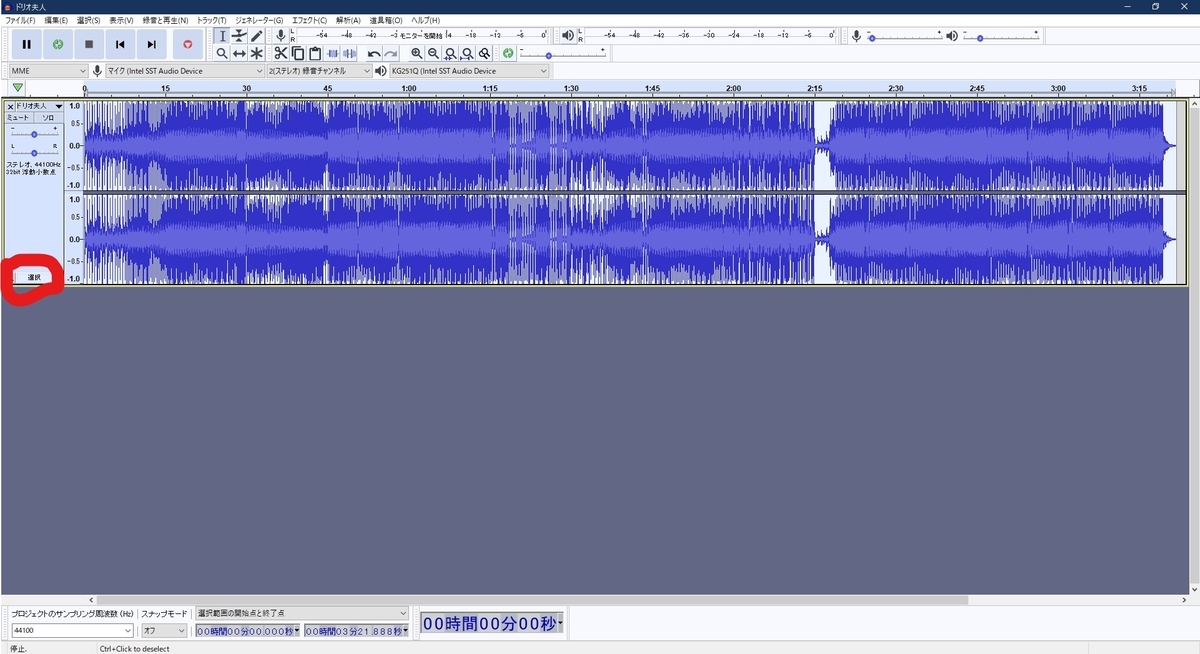Start playback with the green Play button
1200x654 pixels.
(x=58, y=44)
